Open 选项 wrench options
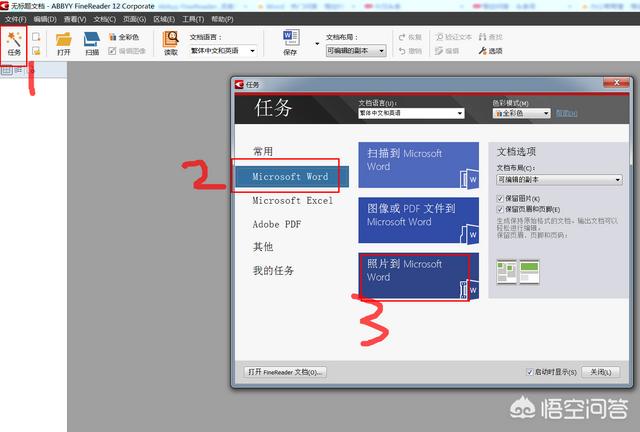 tap(490, 51)
